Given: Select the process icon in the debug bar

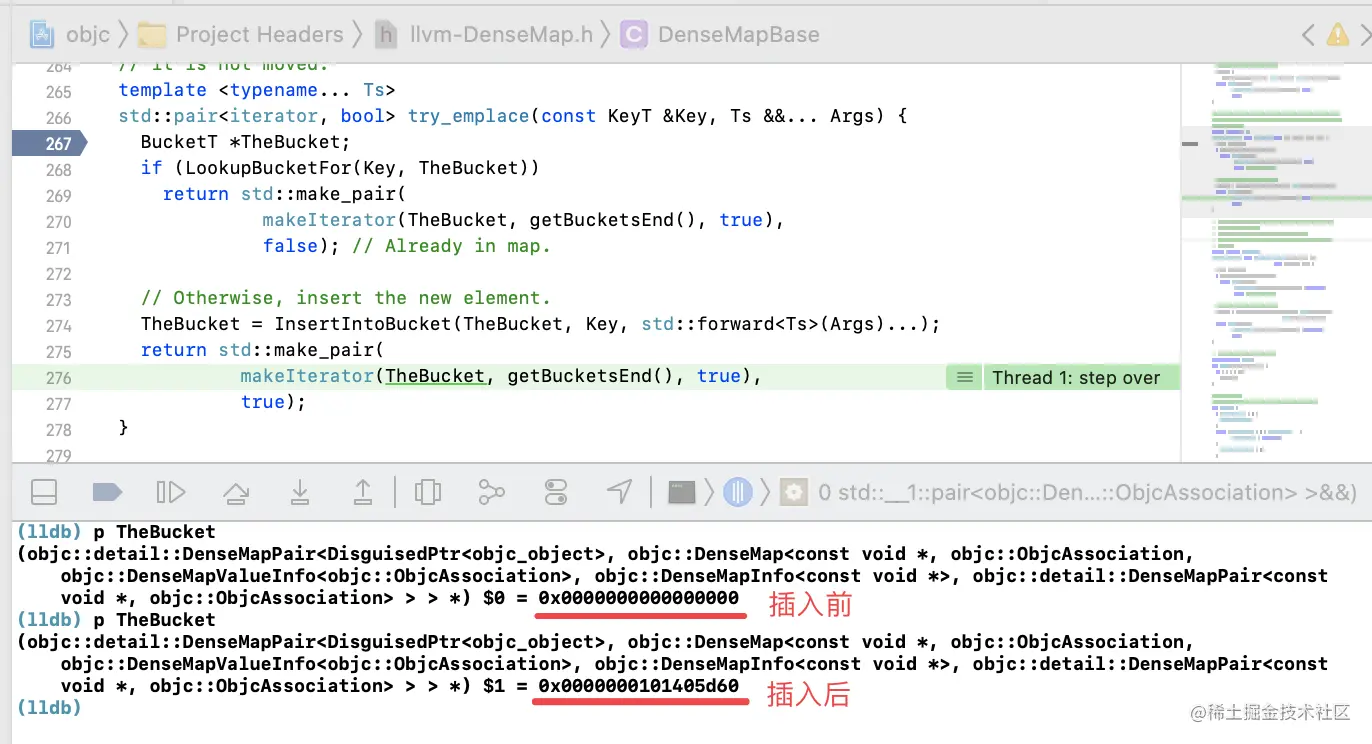Looking at the screenshot, I should (682, 492).
